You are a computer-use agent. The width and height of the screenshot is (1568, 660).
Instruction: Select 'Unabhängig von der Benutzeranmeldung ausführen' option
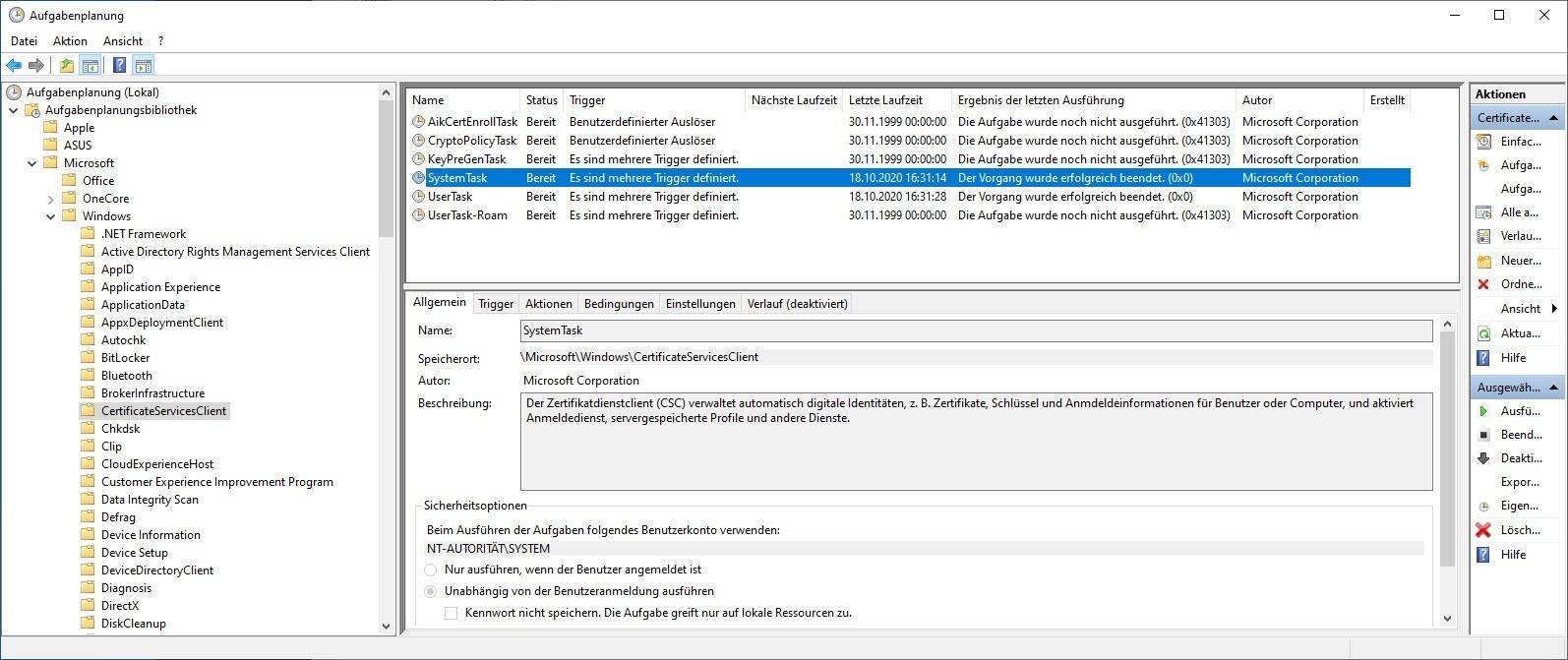pyautogui.click(x=431, y=591)
